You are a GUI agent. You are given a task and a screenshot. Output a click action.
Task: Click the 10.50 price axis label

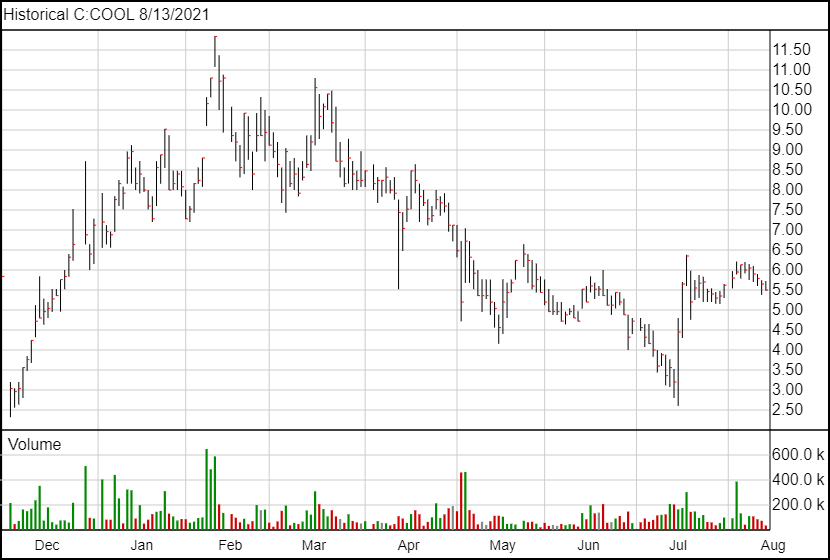point(792,89)
